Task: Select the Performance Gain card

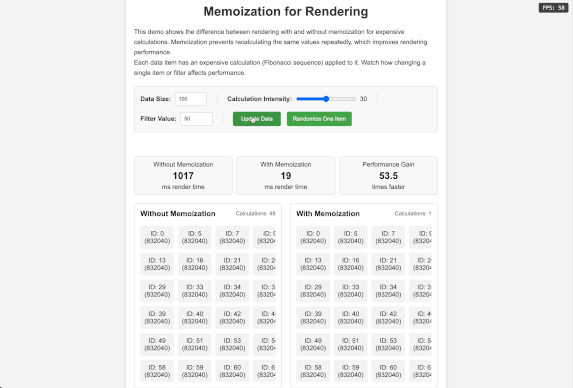Action: coord(388,175)
